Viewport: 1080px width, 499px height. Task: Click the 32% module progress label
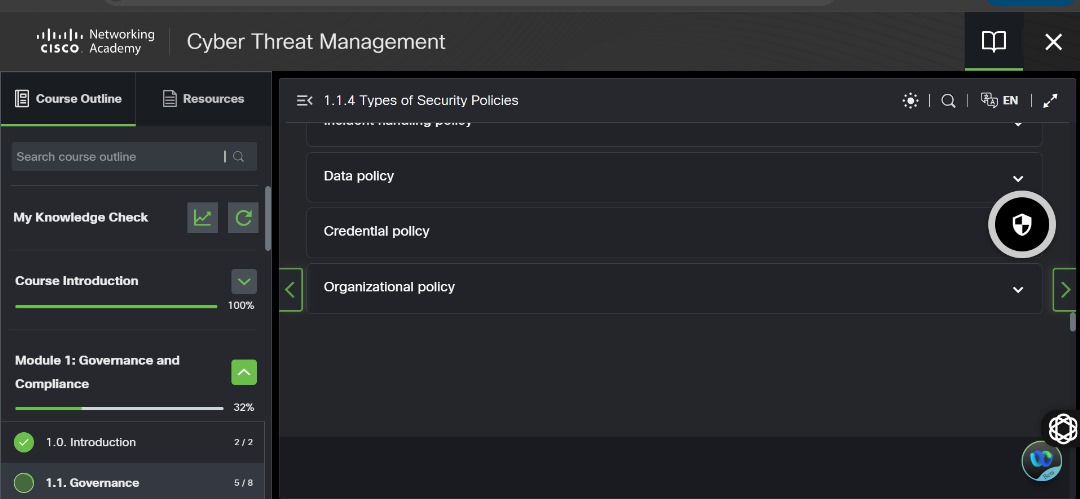[x=244, y=407]
